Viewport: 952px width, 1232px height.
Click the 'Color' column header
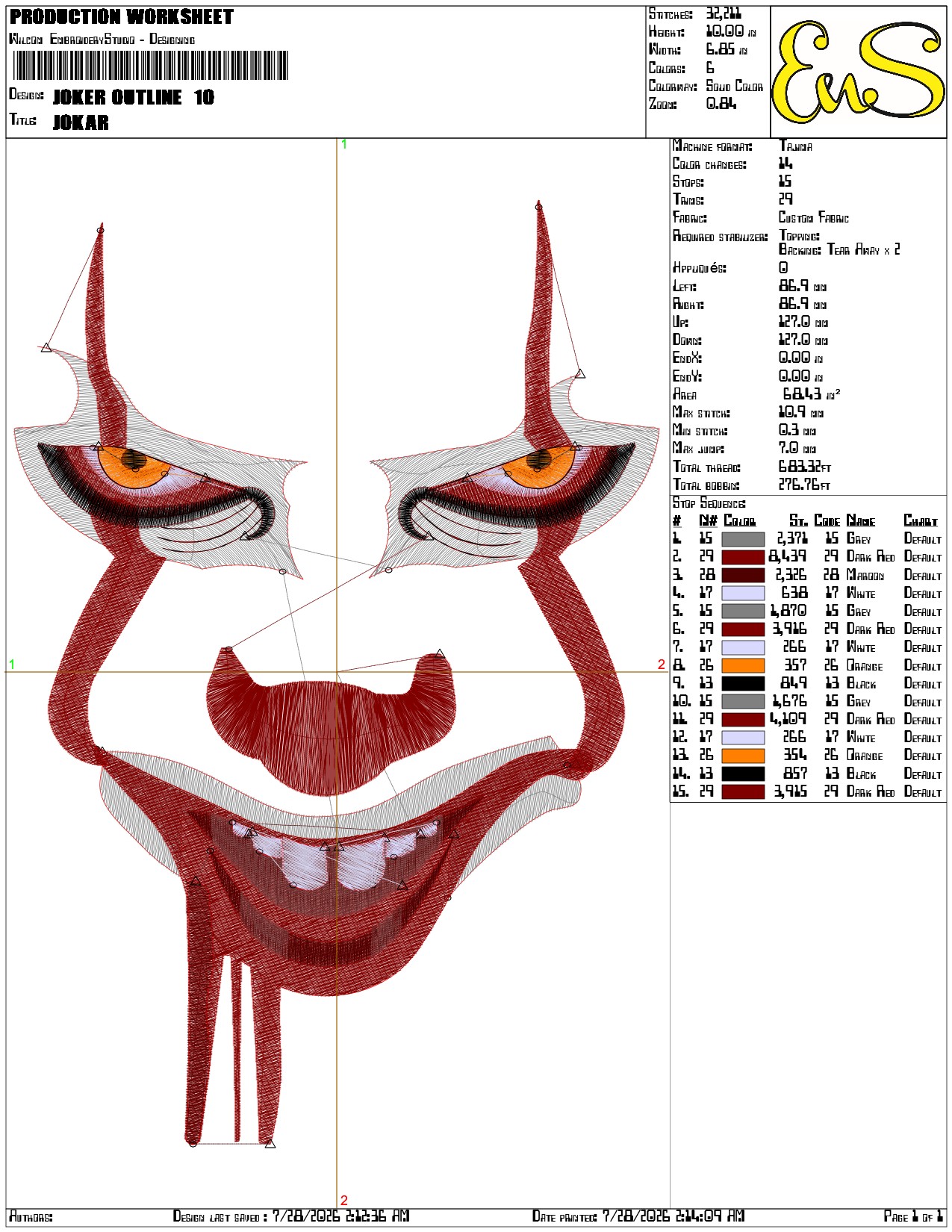pos(740,521)
